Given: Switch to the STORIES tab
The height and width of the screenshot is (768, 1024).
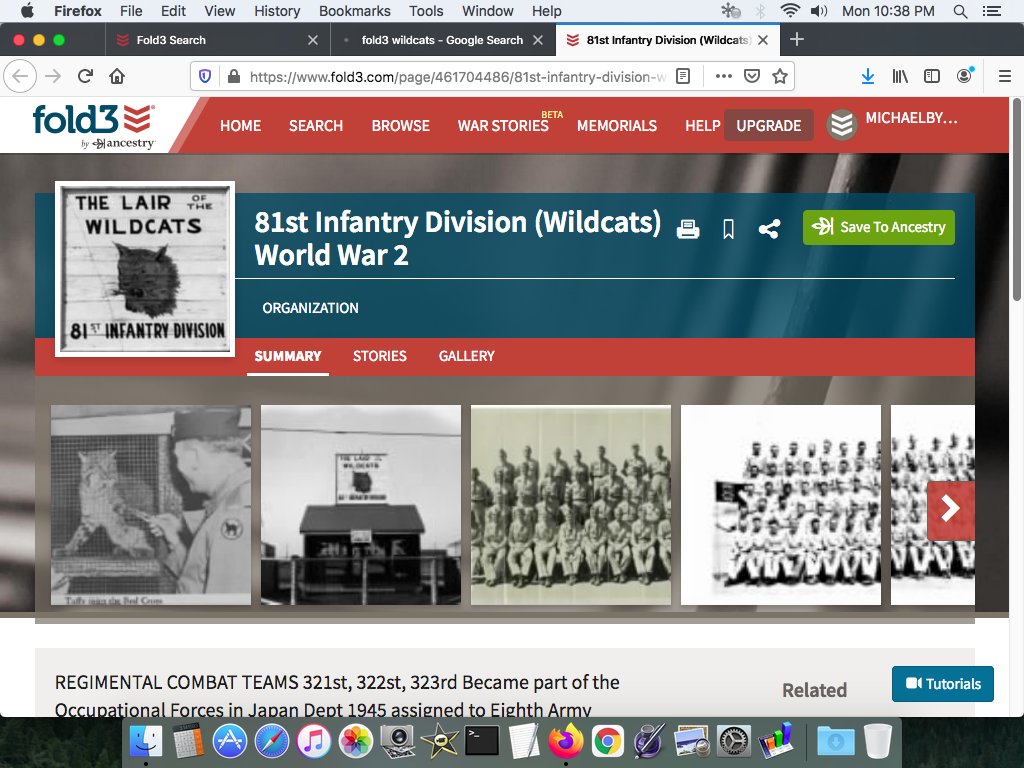Looking at the screenshot, I should click(379, 356).
